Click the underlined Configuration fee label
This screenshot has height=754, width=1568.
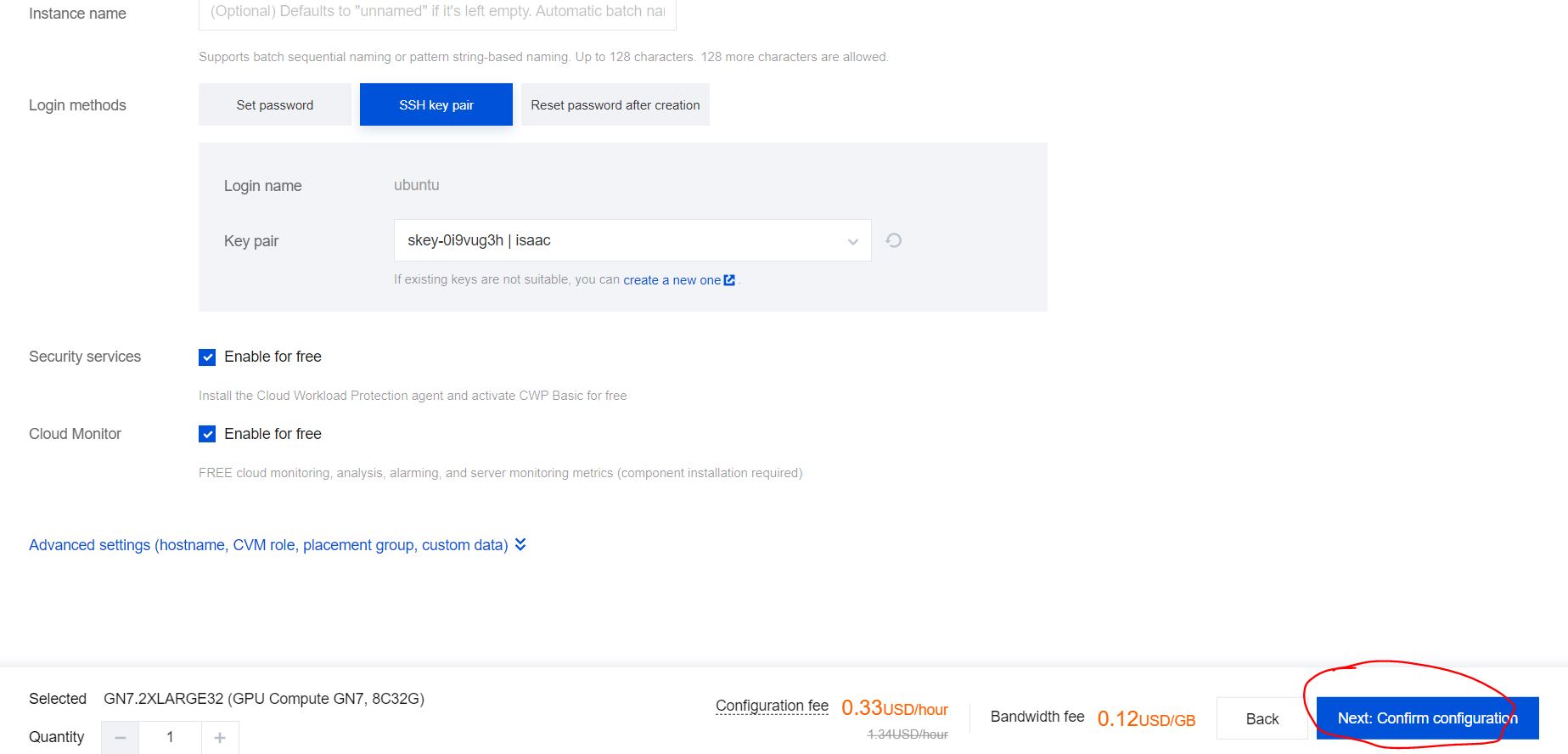tap(771, 705)
